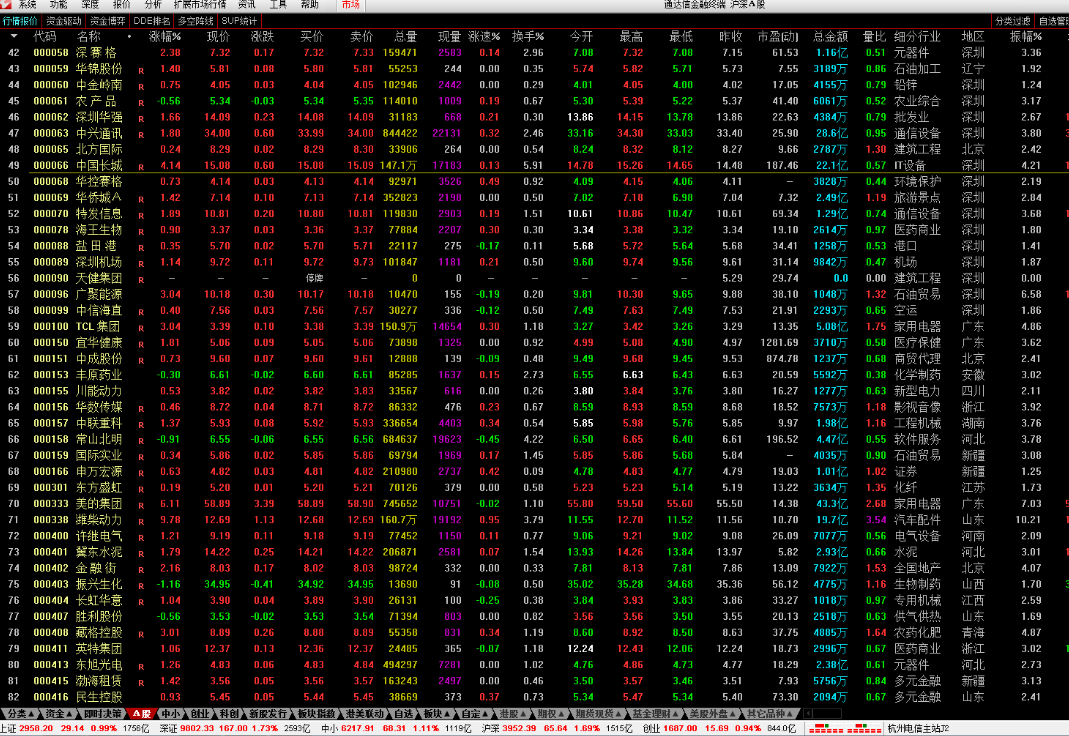Switch to the 板块指数 bottom tab
Screen dimensions: 1069x736
pyautogui.click(x=316, y=714)
